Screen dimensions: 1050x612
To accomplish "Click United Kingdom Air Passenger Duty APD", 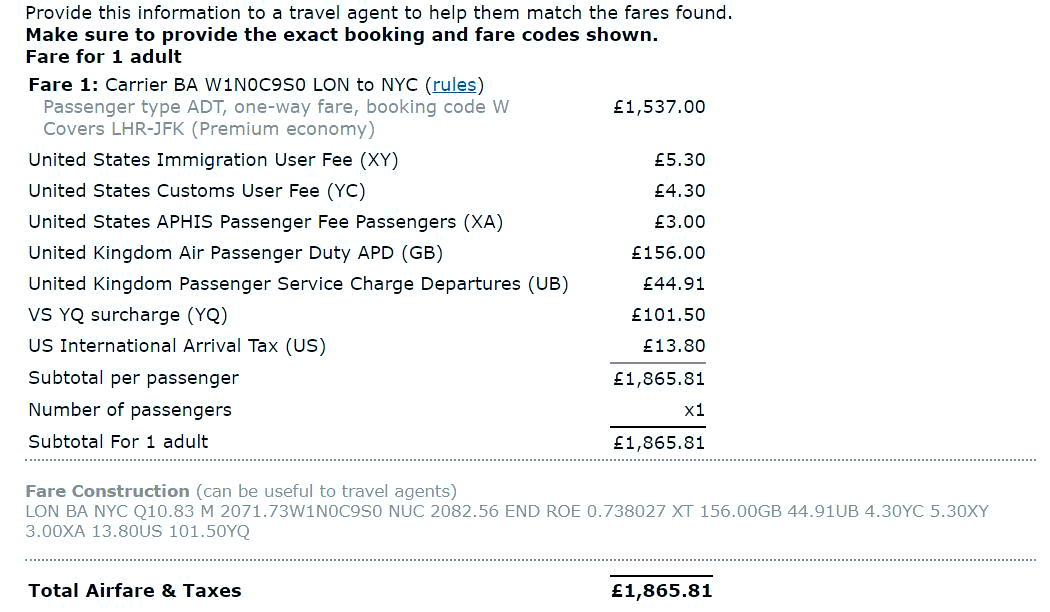I will (x=236, y=253).
